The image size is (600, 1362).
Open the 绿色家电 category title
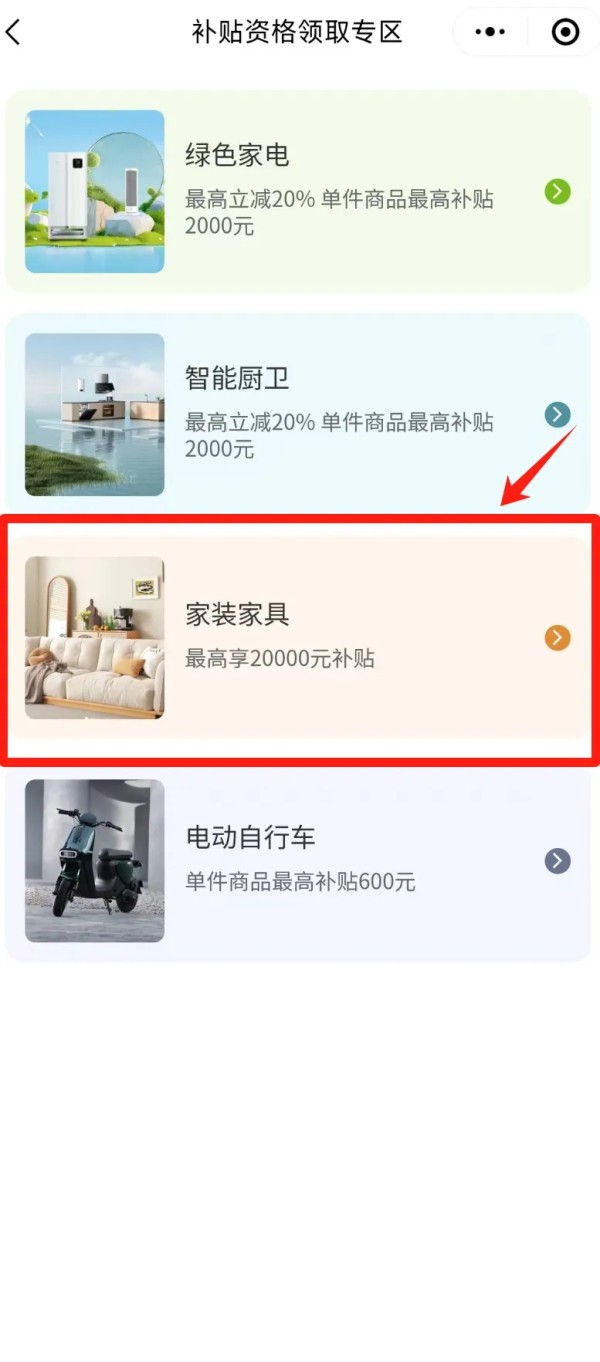pyautogui.click(x=237, y=155)
